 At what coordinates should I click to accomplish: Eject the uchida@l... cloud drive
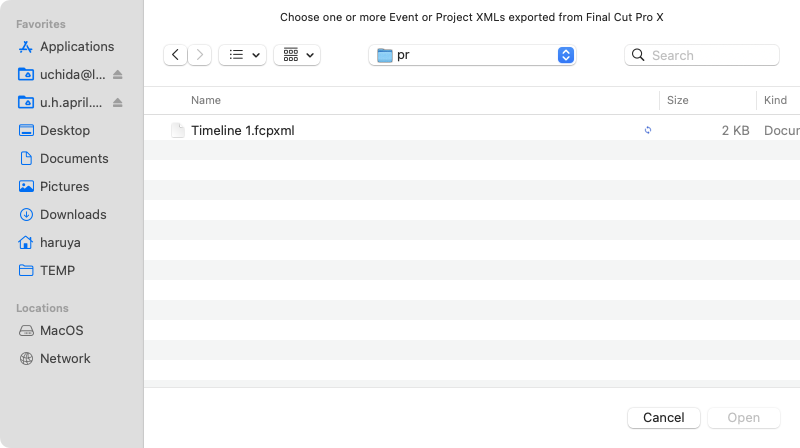[x=118, y=74]
